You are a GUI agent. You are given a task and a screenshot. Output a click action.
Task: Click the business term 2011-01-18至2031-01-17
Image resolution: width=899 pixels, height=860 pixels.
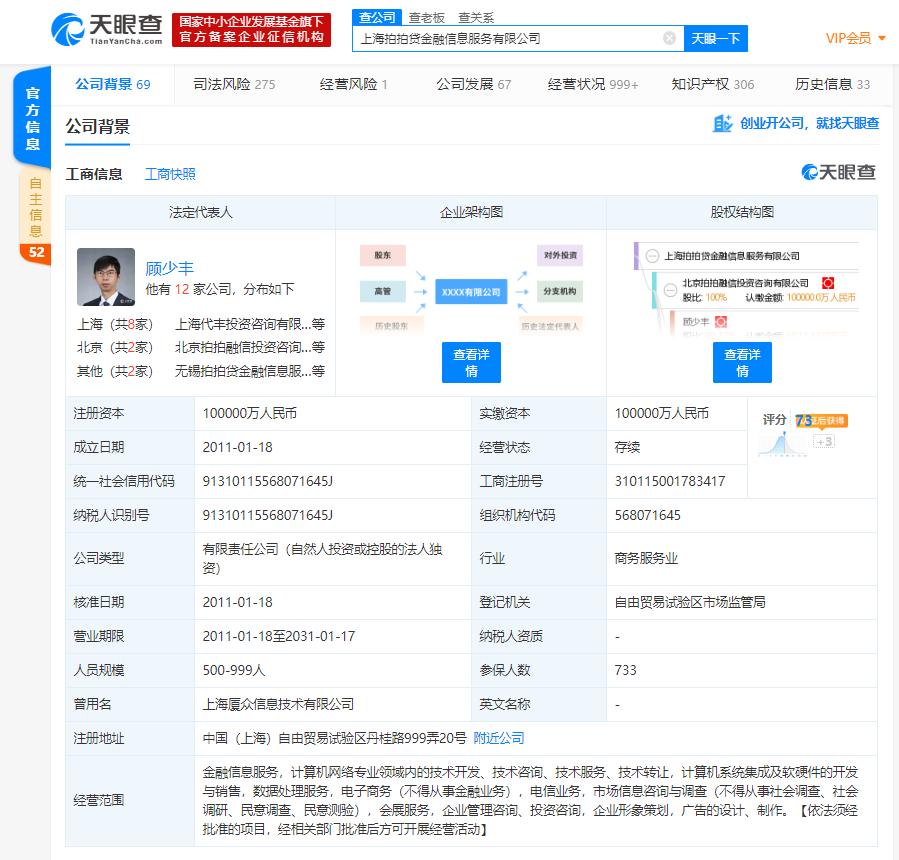tap(279, 636)
